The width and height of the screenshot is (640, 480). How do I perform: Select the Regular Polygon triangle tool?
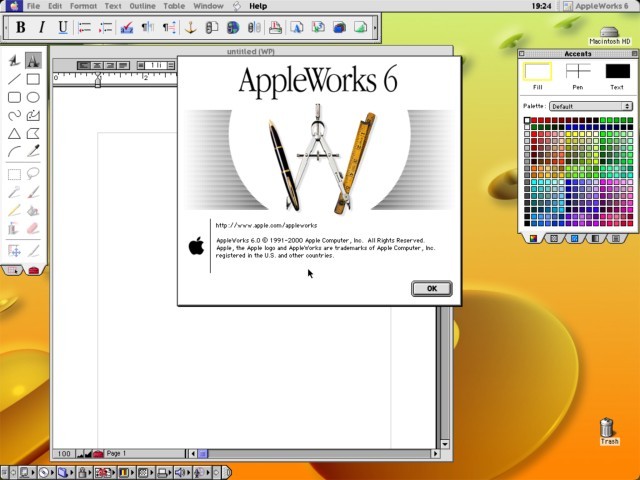coord(14,133)
